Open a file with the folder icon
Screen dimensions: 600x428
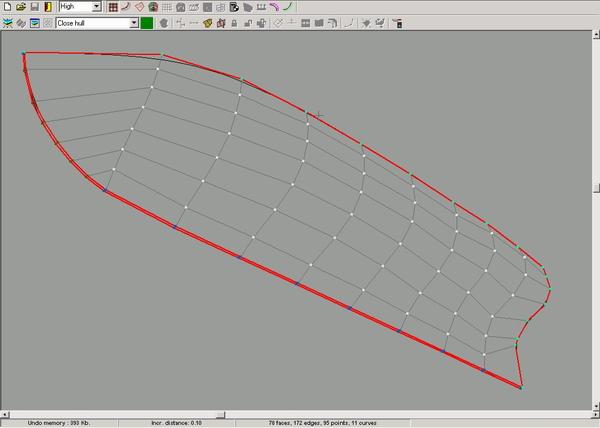[x=20, y=6]
